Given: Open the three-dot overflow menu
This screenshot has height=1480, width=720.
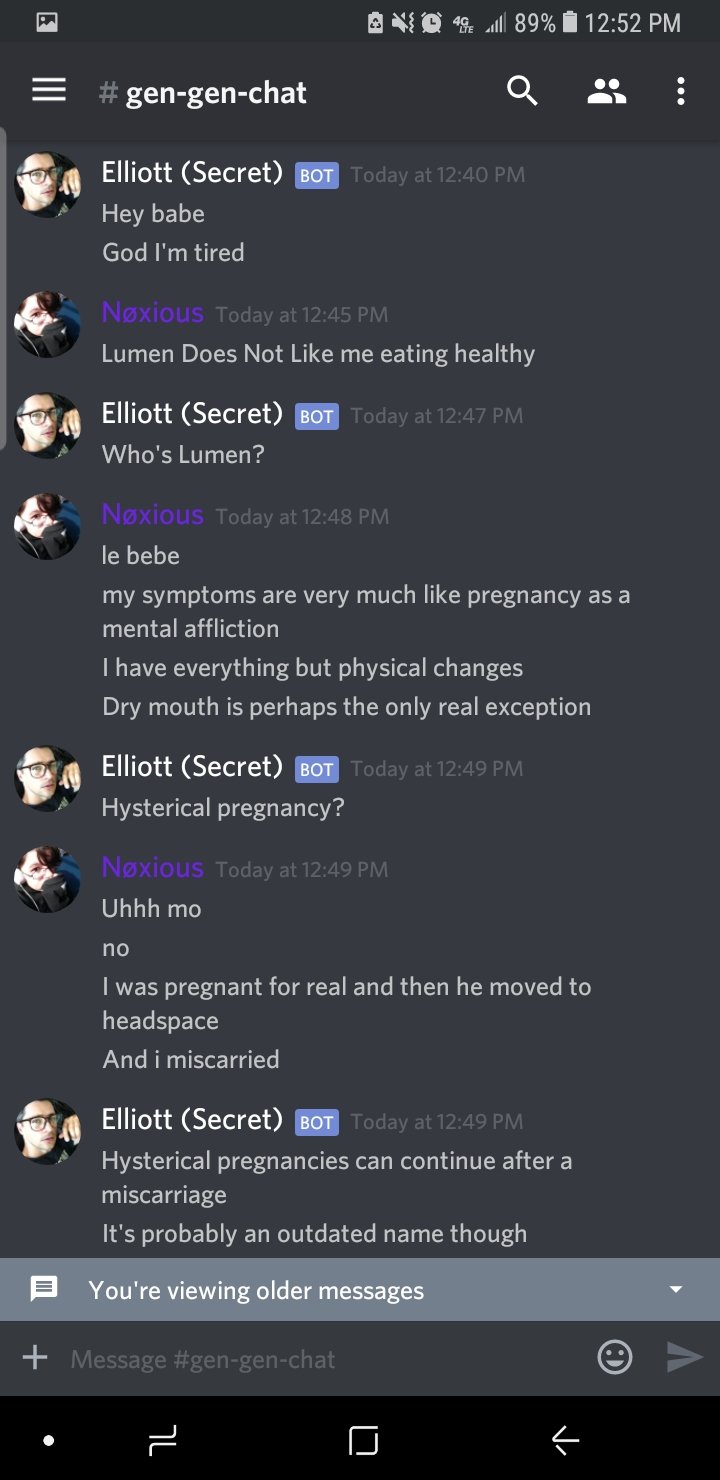Looking at the screenshot, I should [680, 92].
